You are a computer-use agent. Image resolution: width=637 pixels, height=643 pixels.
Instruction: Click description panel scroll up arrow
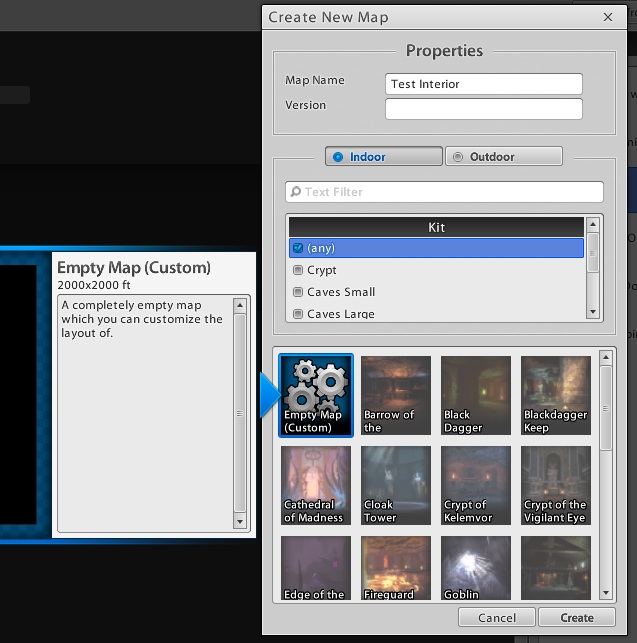[x=240, y=306]
